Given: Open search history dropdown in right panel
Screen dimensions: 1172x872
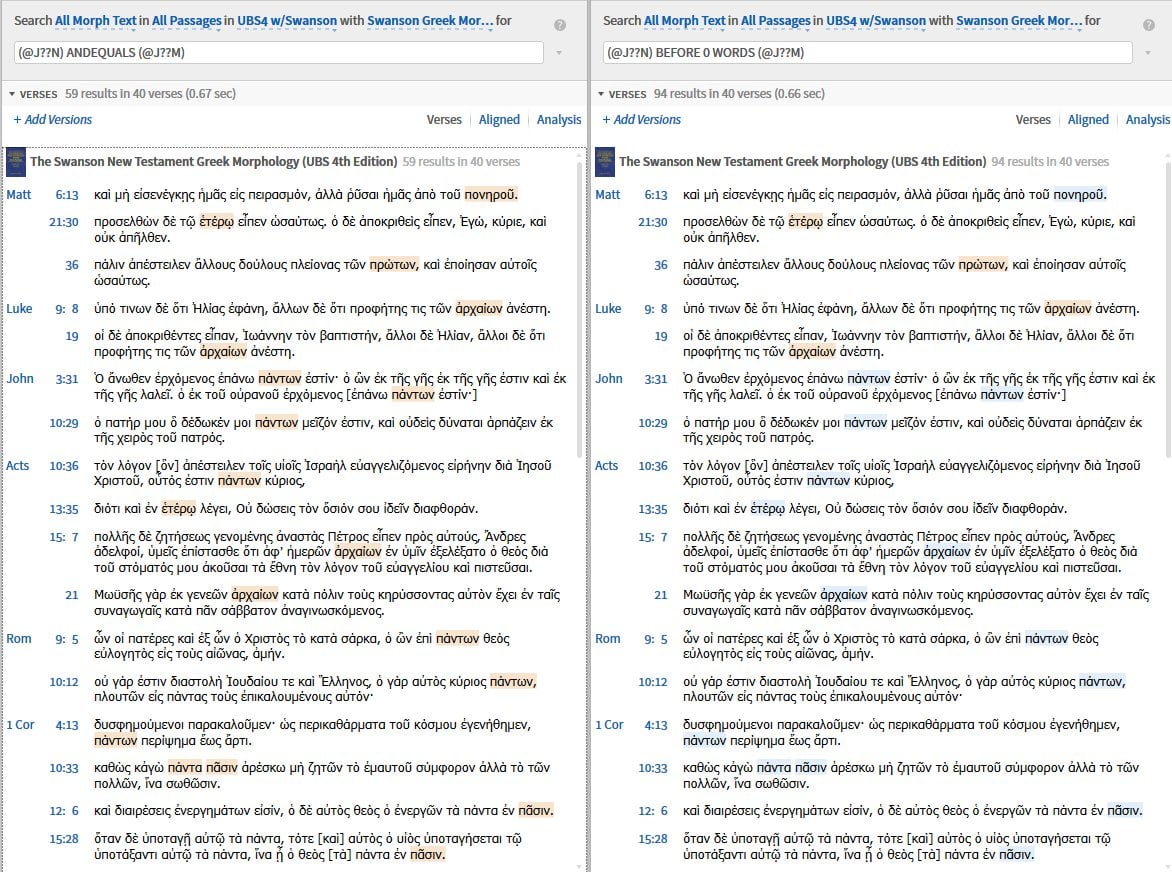Looking at the screenshot, I should [x=1148, y=53].
